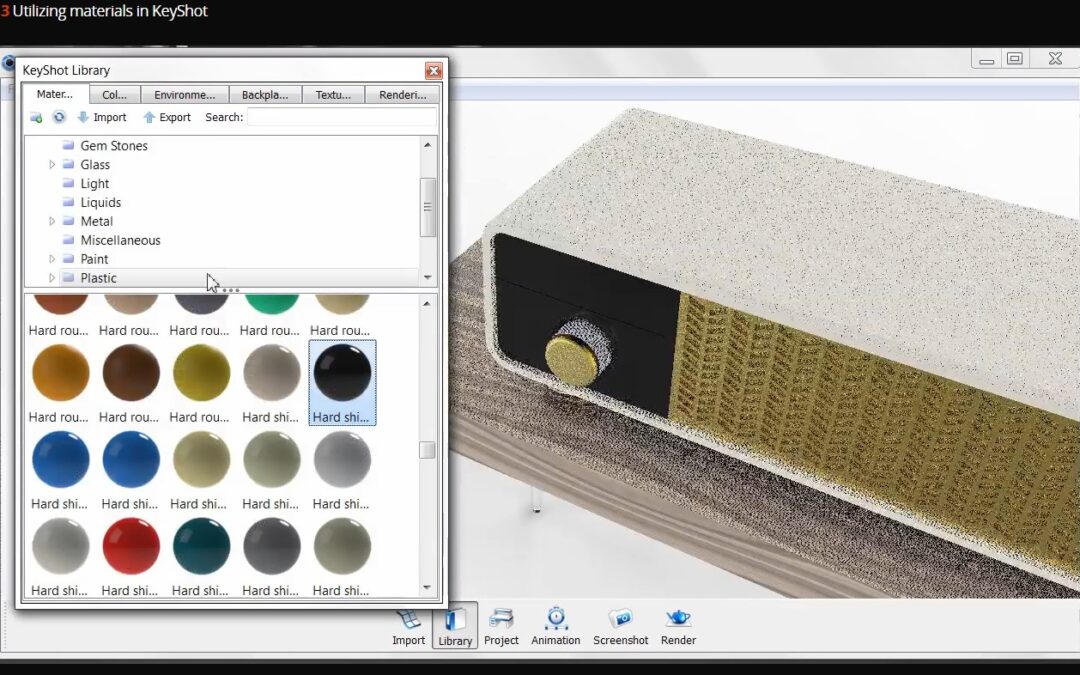
Task: Select the second blue hard shiny sphere
Action: coord(131,459)
